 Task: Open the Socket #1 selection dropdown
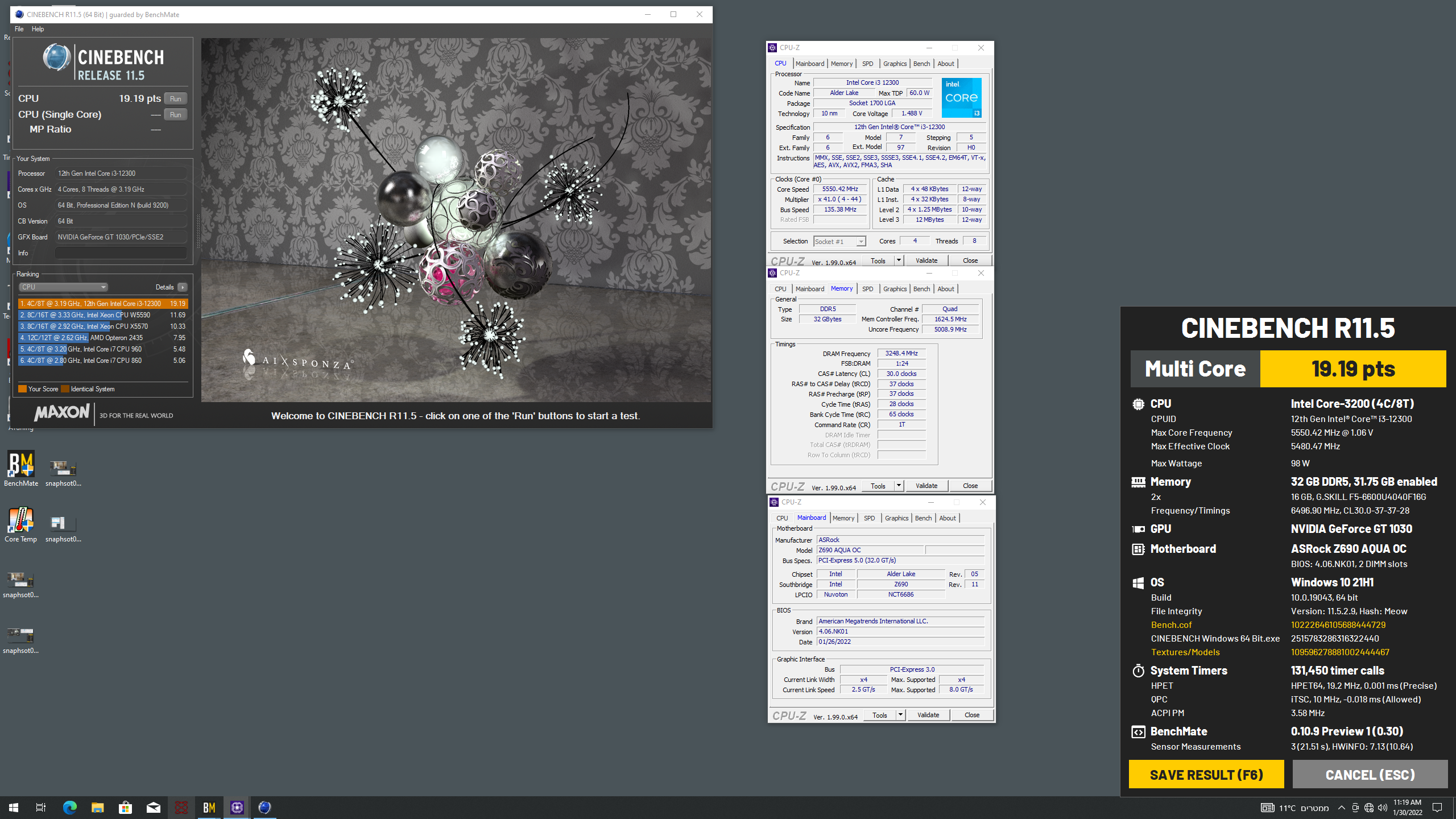click(839, 242)
